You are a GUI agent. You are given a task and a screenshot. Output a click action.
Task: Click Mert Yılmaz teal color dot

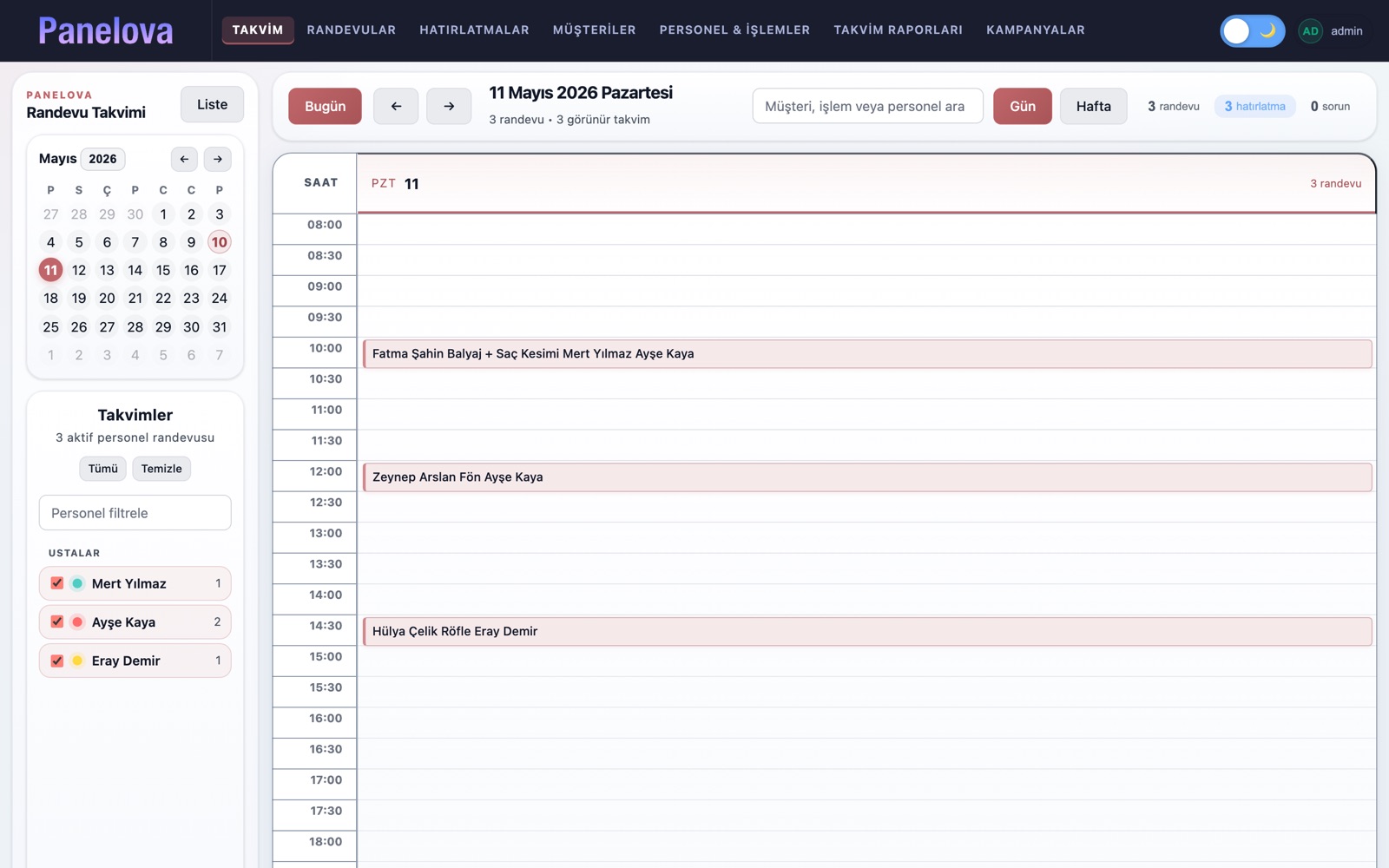coord(77,583)
